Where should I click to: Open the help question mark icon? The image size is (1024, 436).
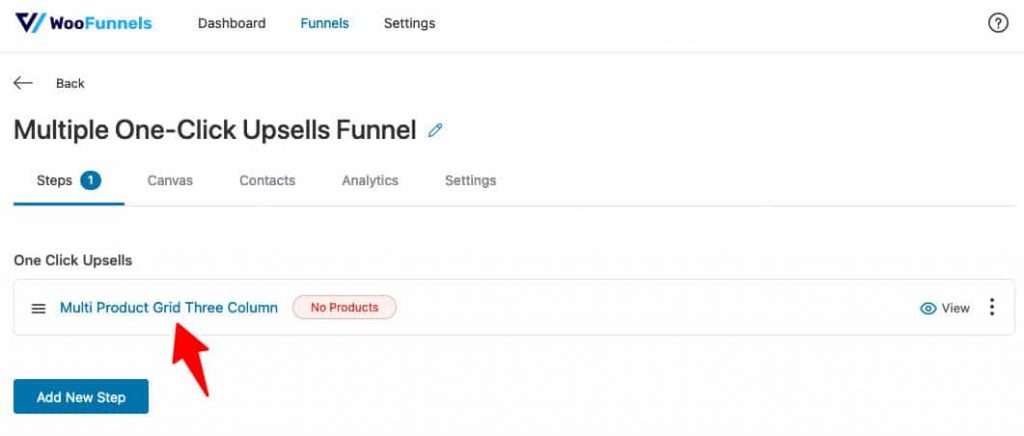click(997, 23)
